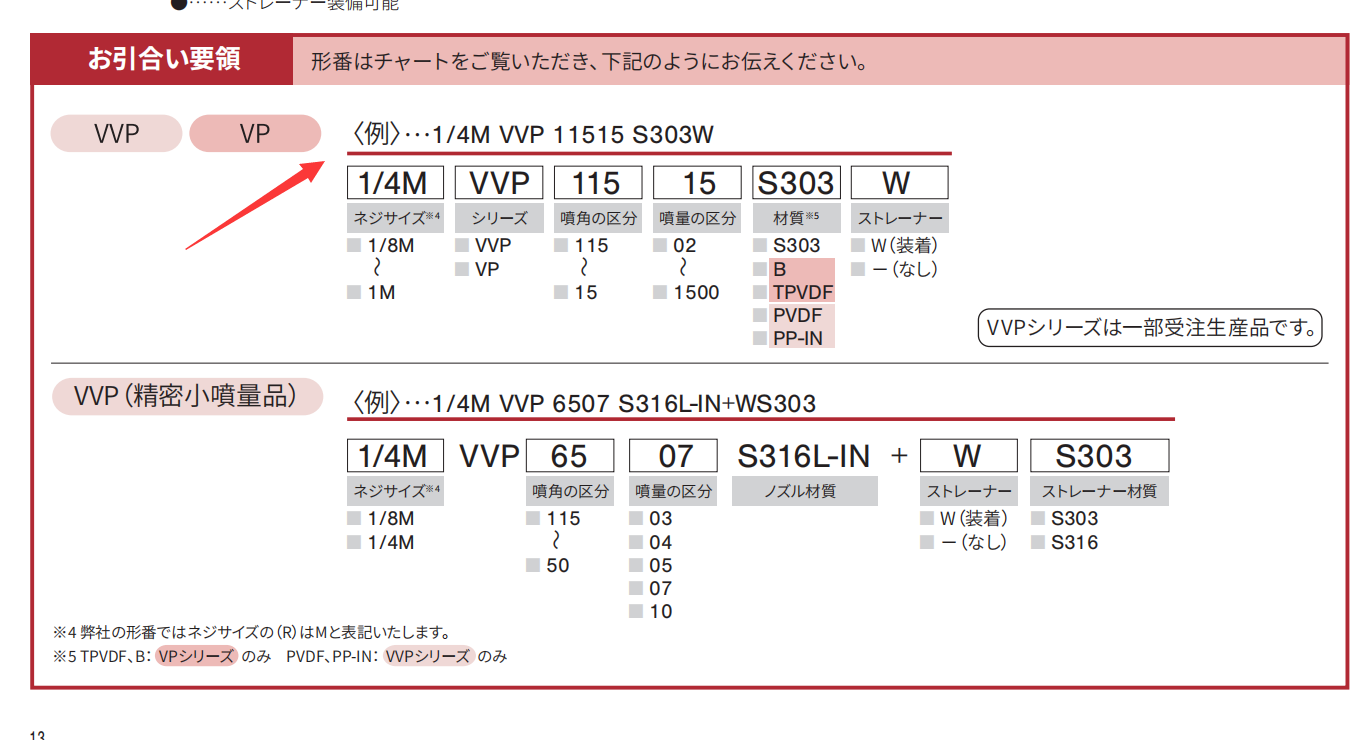Check the PP-IN material option

761,338
